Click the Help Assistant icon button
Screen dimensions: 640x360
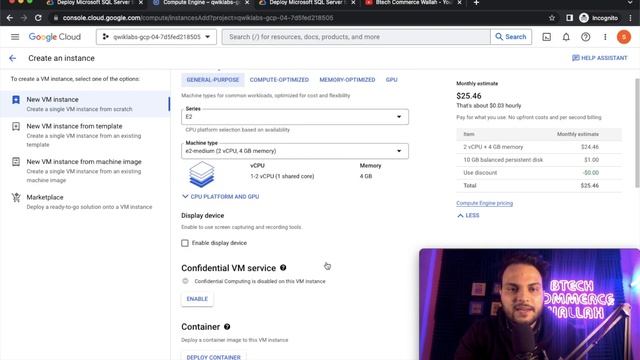[600, 58]
